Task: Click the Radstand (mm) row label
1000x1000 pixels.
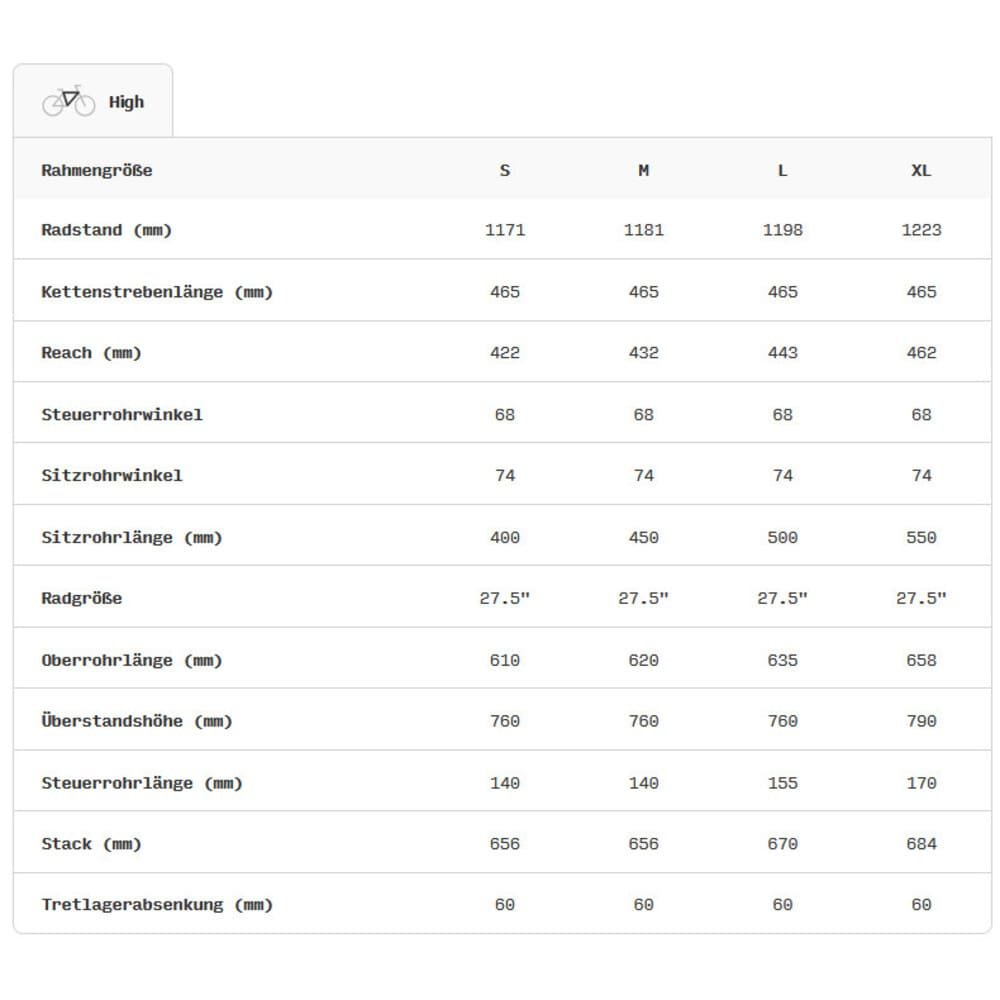Action: point(107,230)
